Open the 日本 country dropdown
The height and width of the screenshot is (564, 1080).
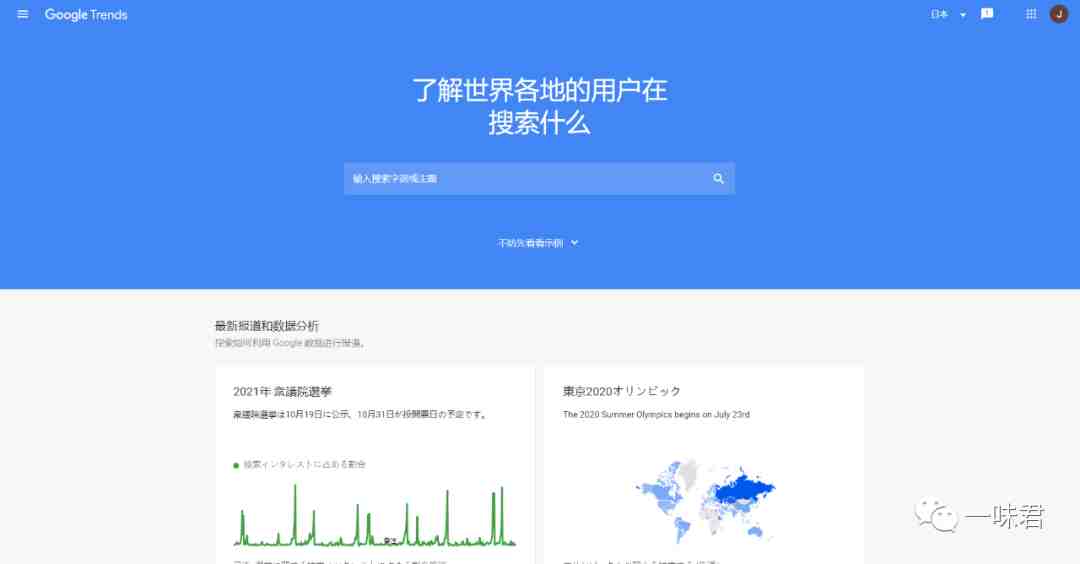click(x=948, y=14)
